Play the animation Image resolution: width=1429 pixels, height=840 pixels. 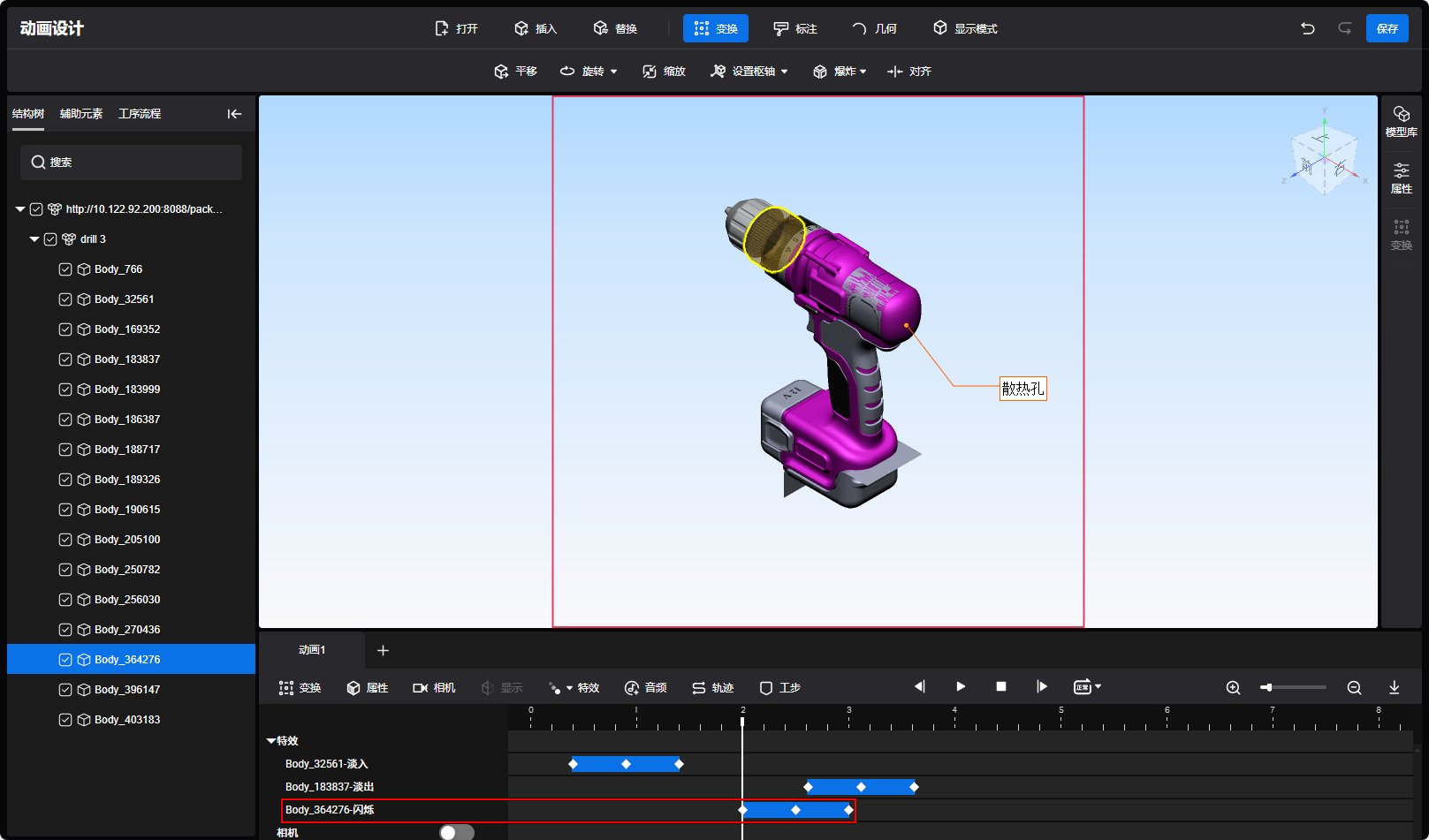(961, 686)
